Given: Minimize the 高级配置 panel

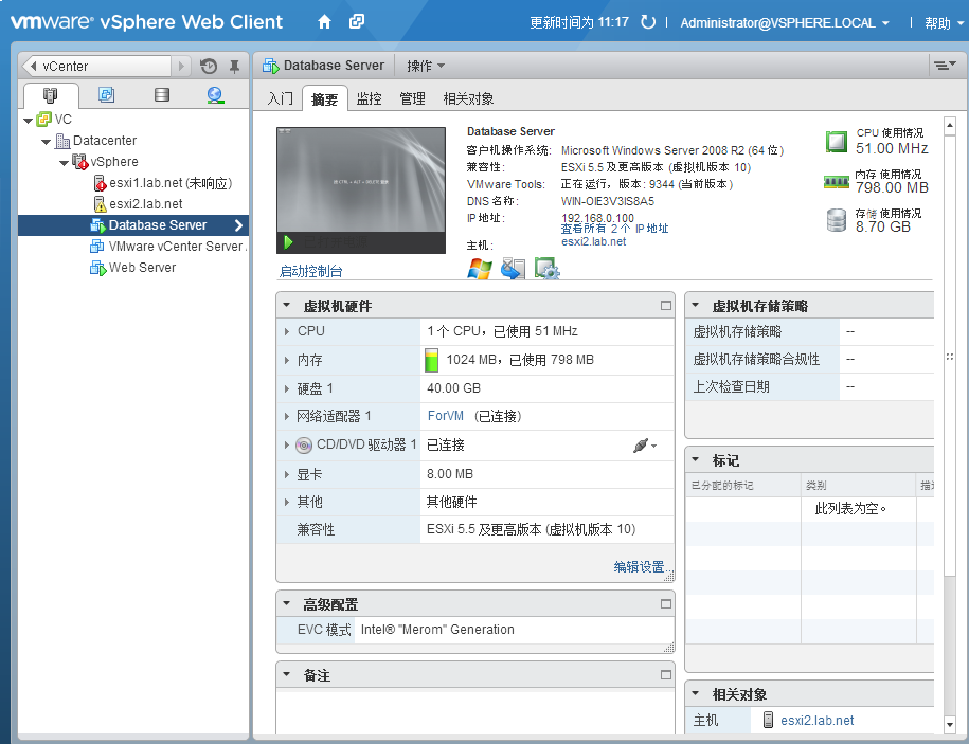Looking at the screenshot, I should click(666, 604).
